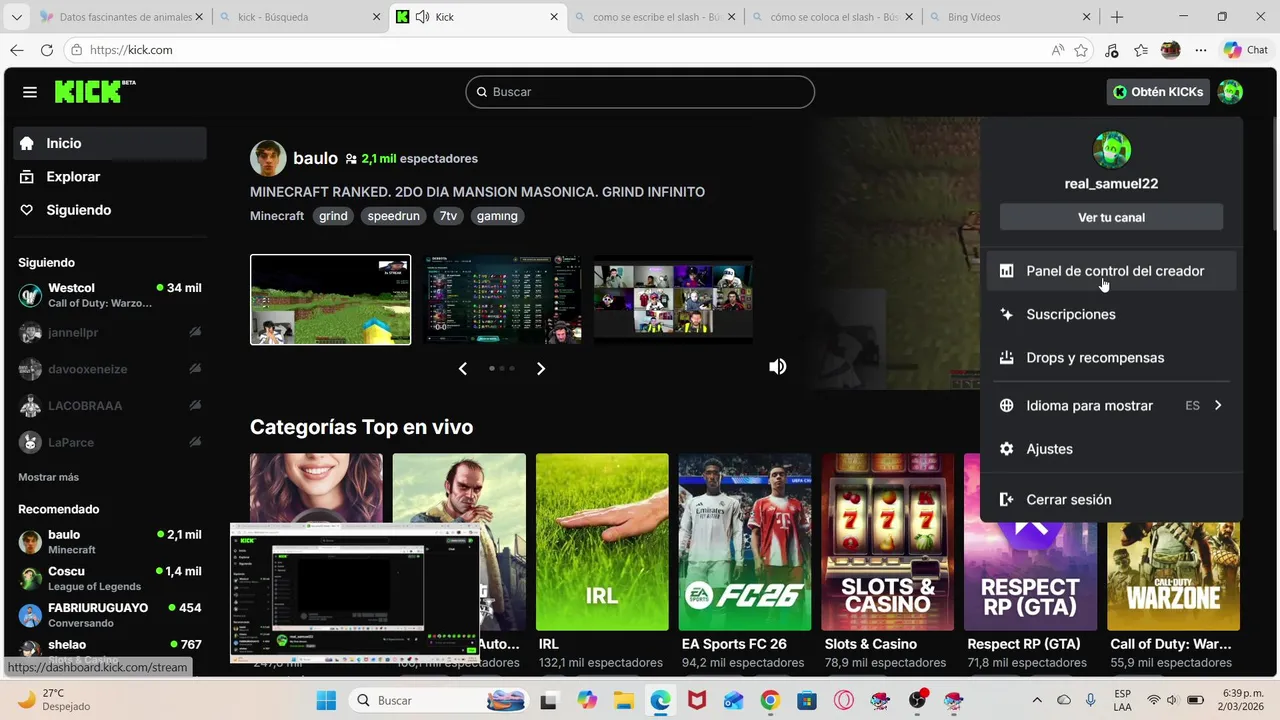Image resolution: width=1280 pixels, height=720 pixels.
Task: Click browser back arrow
Action: coord(17,50)
